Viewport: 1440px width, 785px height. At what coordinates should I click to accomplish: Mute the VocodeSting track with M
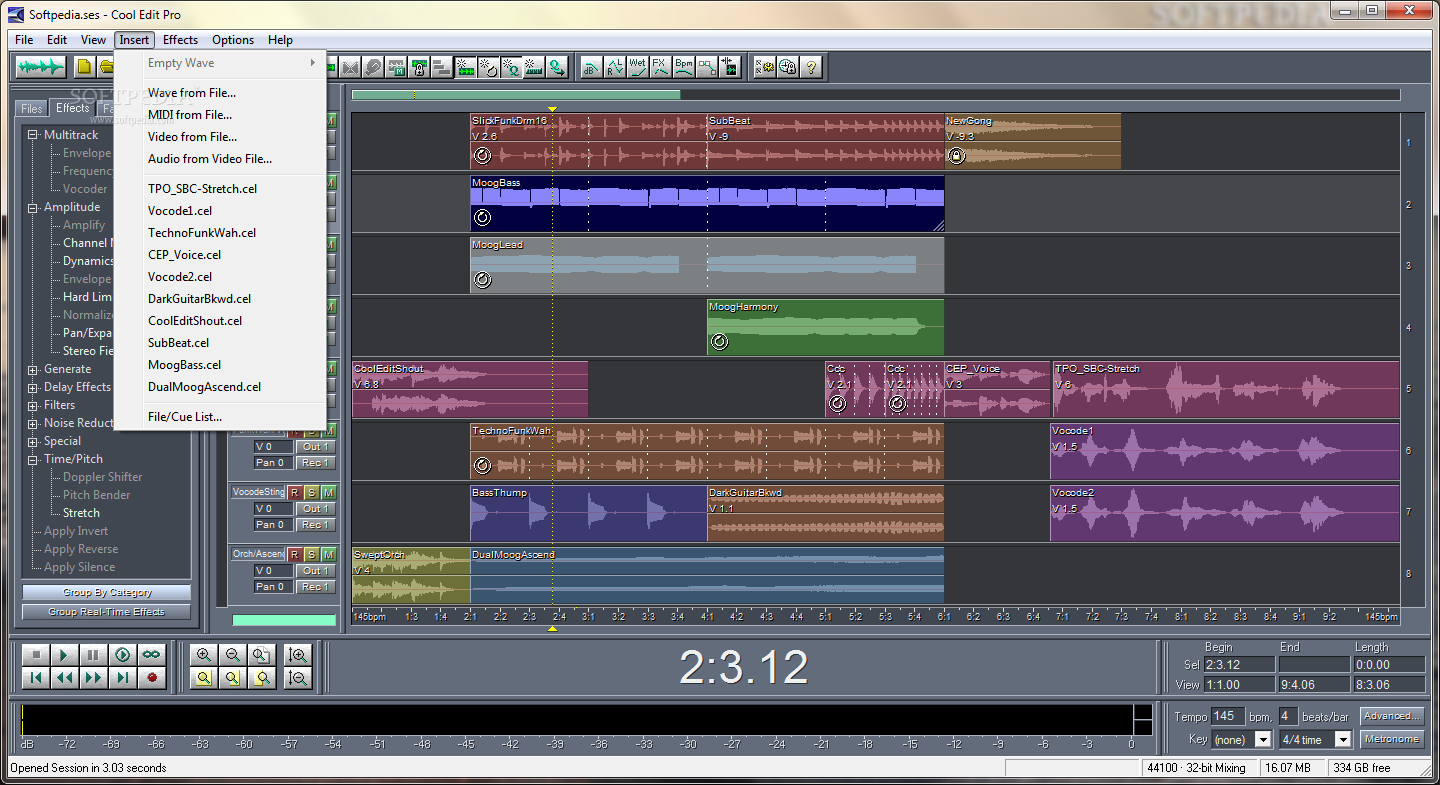pyautogui.click(x=329, y=492)
